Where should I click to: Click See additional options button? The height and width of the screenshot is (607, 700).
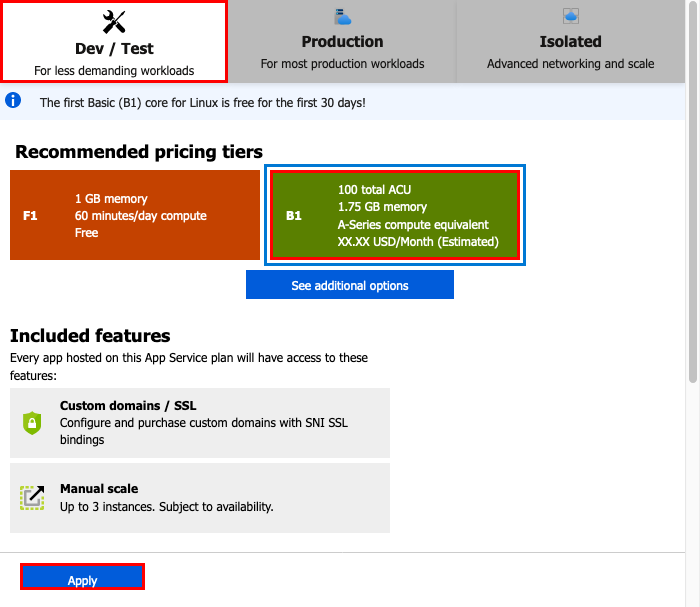coord(350,285)
